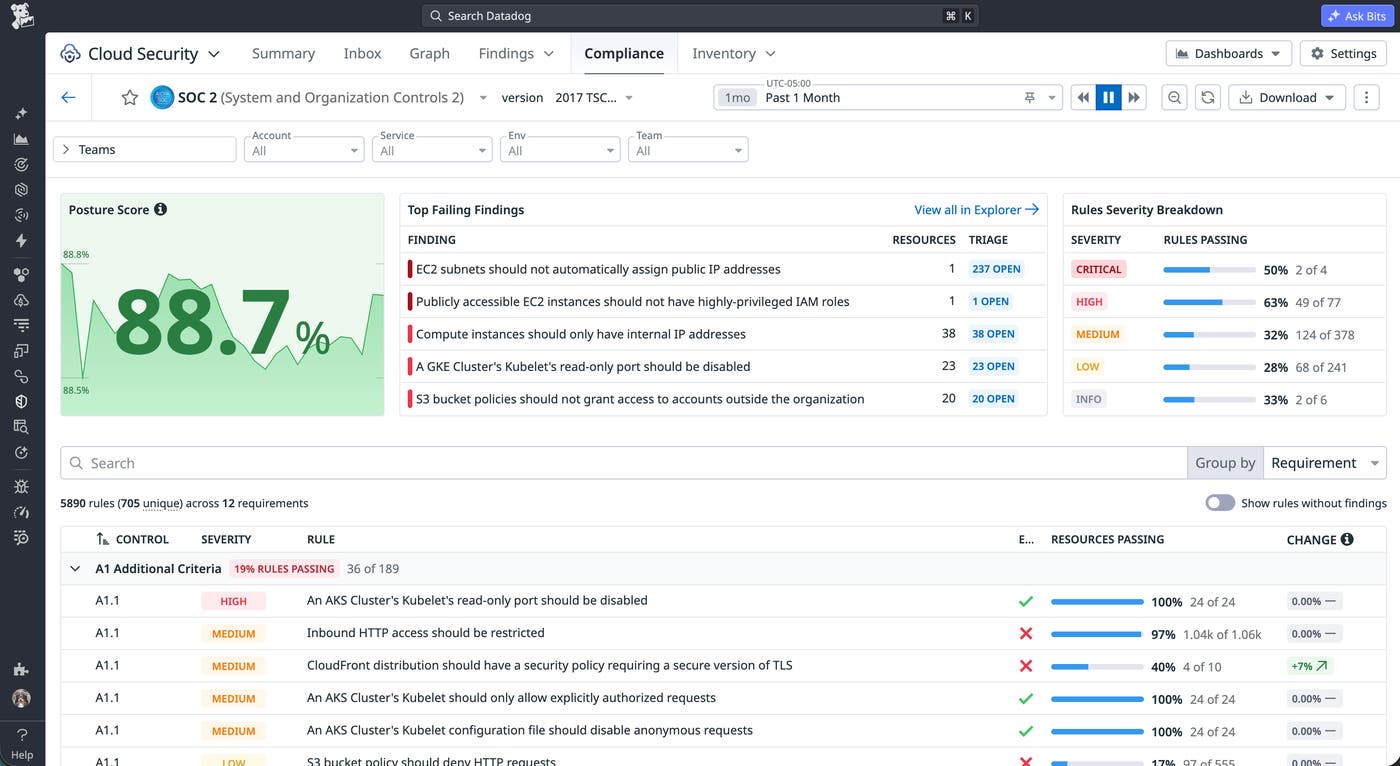Click the bug icon in the sidebar
The image size is (1400, 766).
pyautogui.click(x=21, y=486)
